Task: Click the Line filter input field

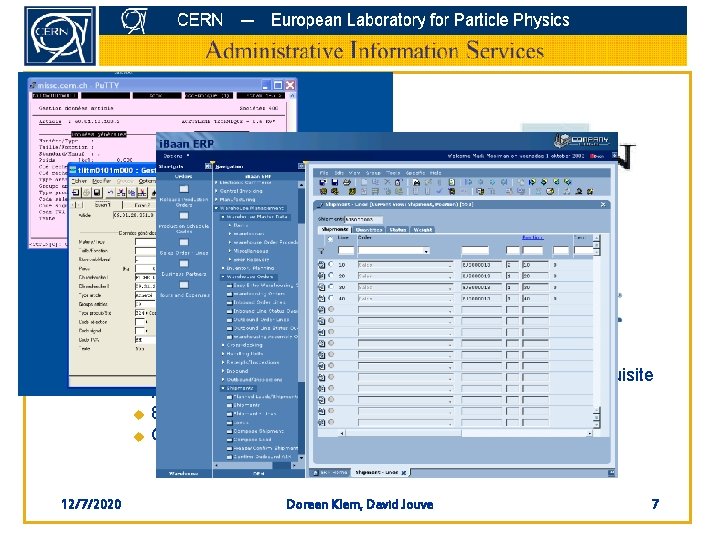Action: point(346,251)
